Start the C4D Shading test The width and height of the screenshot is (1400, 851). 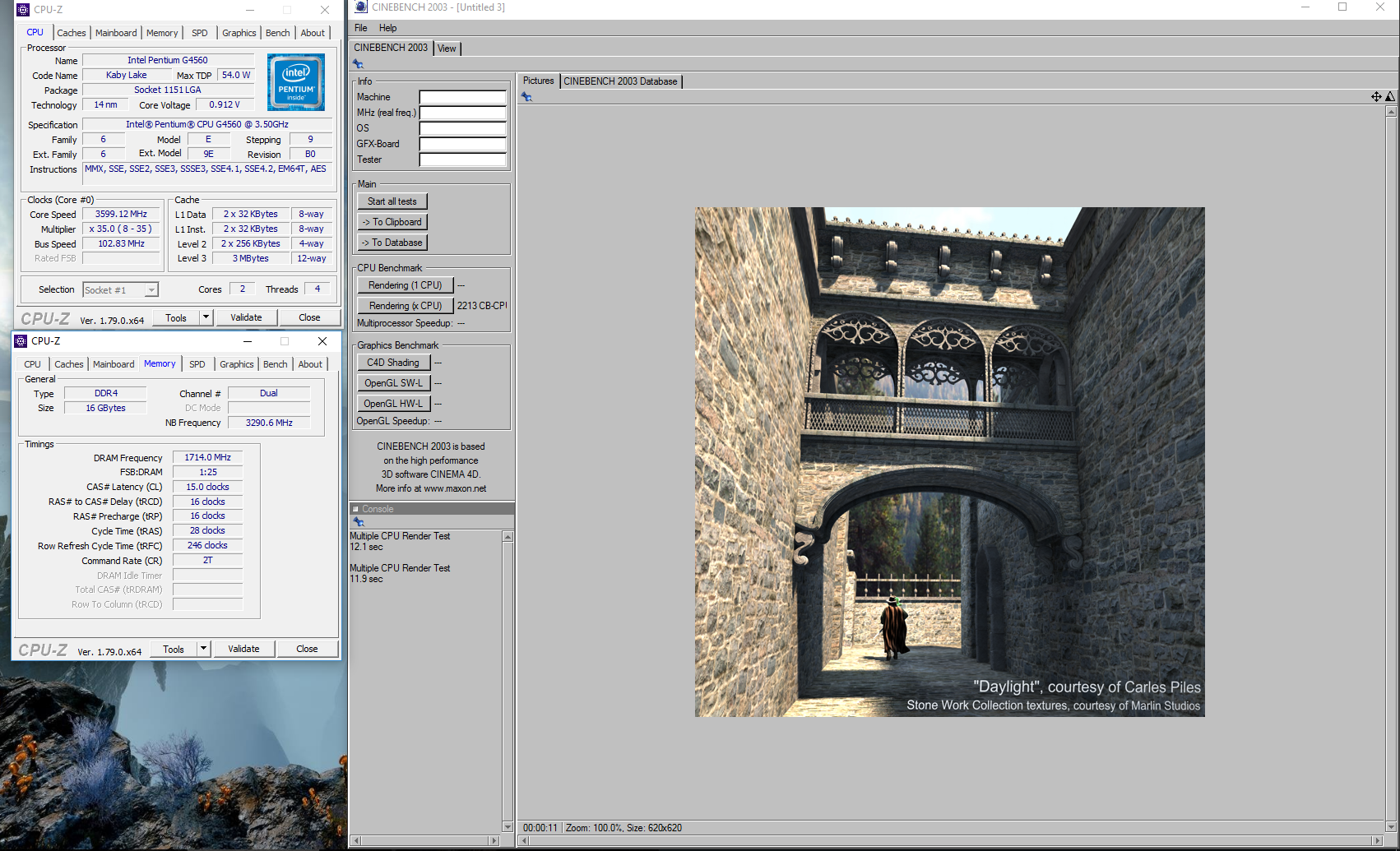393,363
